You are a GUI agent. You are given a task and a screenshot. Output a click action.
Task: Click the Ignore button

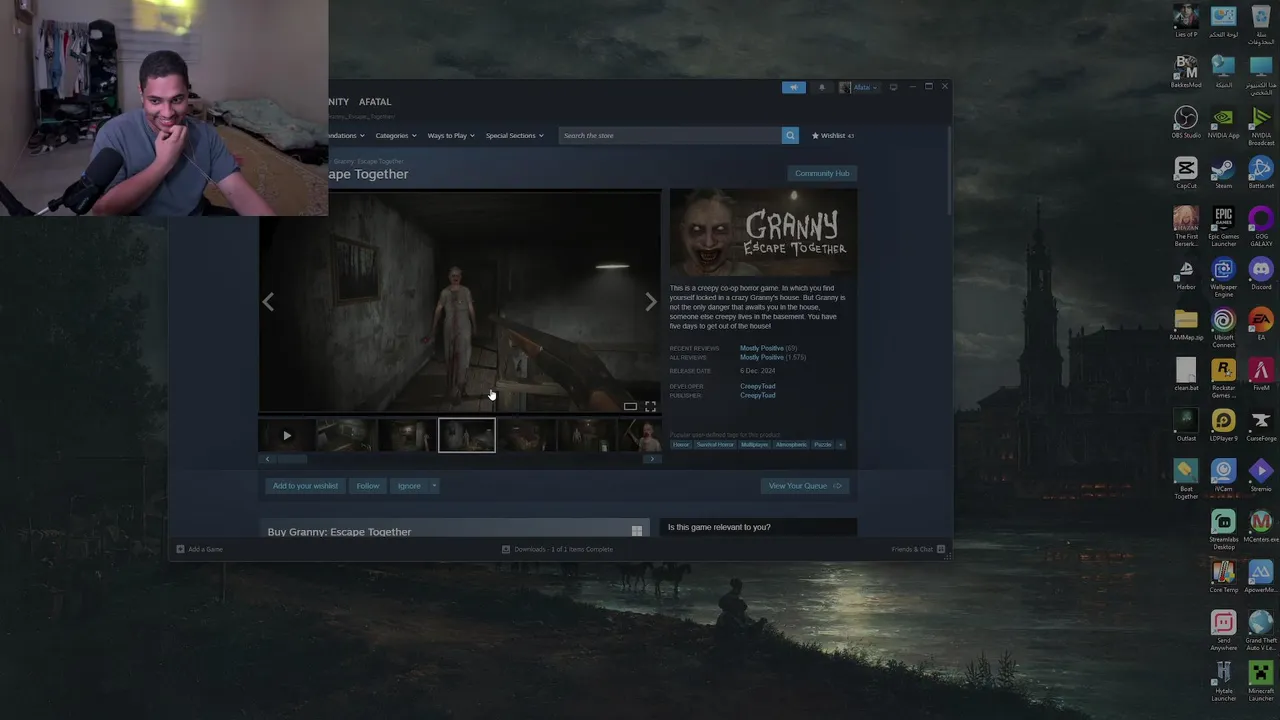coord(409,486)
